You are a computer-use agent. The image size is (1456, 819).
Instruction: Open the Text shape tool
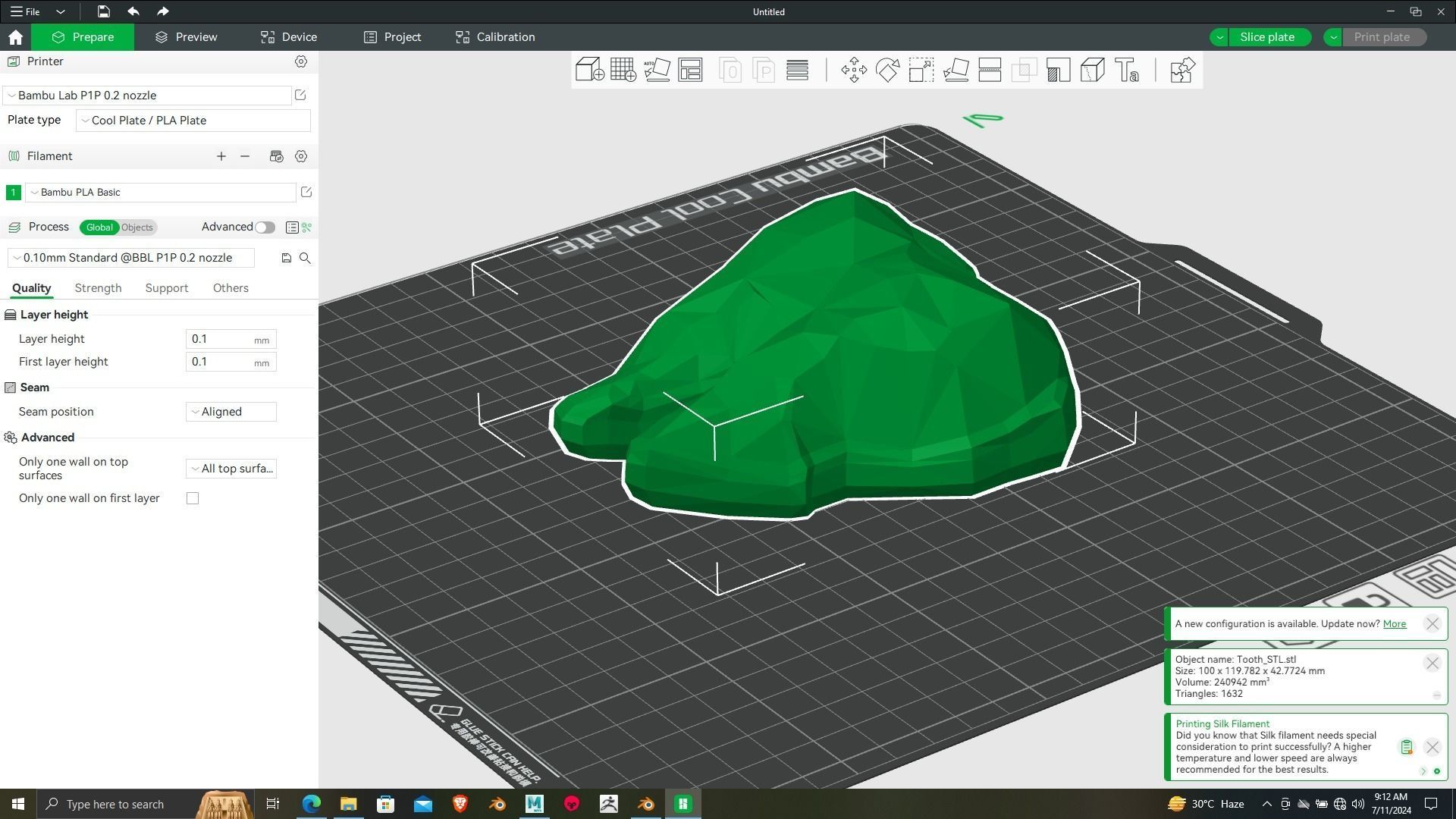pos(1127,70)
